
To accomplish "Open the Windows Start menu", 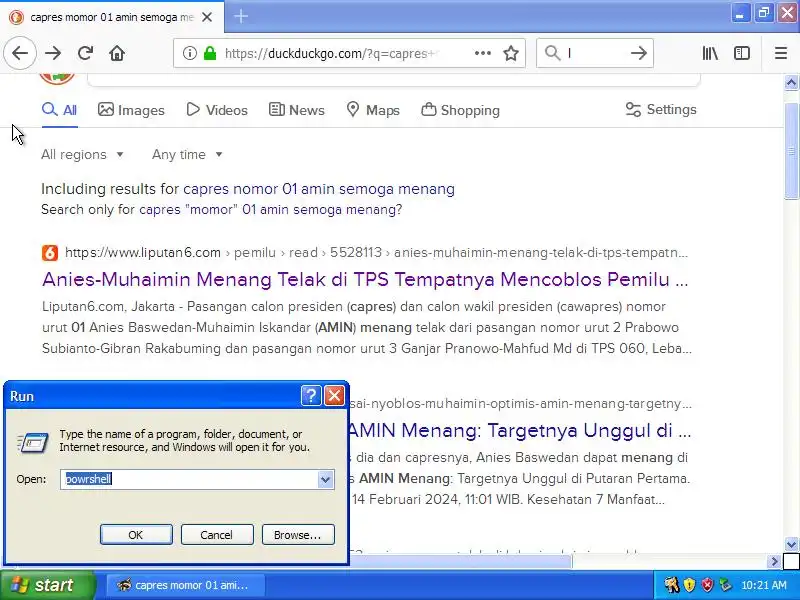I will tap(48, 585).
